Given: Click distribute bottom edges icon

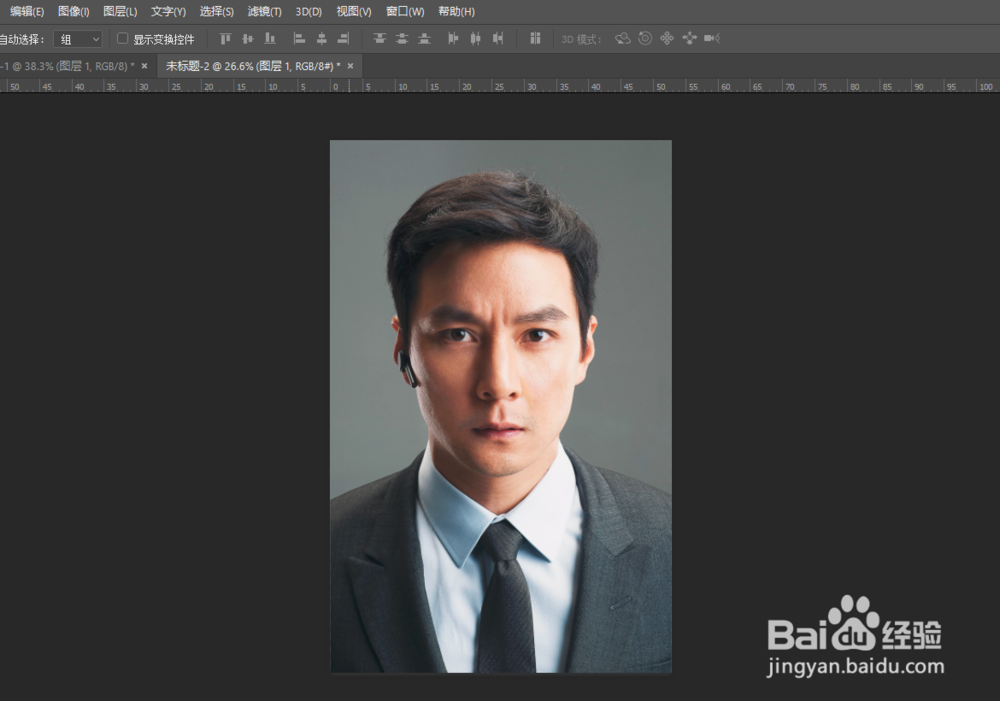Looking at the screenshot, I should [x=424, y=39].
